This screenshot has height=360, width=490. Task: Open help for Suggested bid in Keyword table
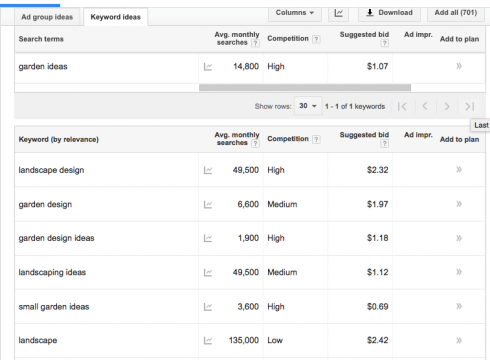384,143
